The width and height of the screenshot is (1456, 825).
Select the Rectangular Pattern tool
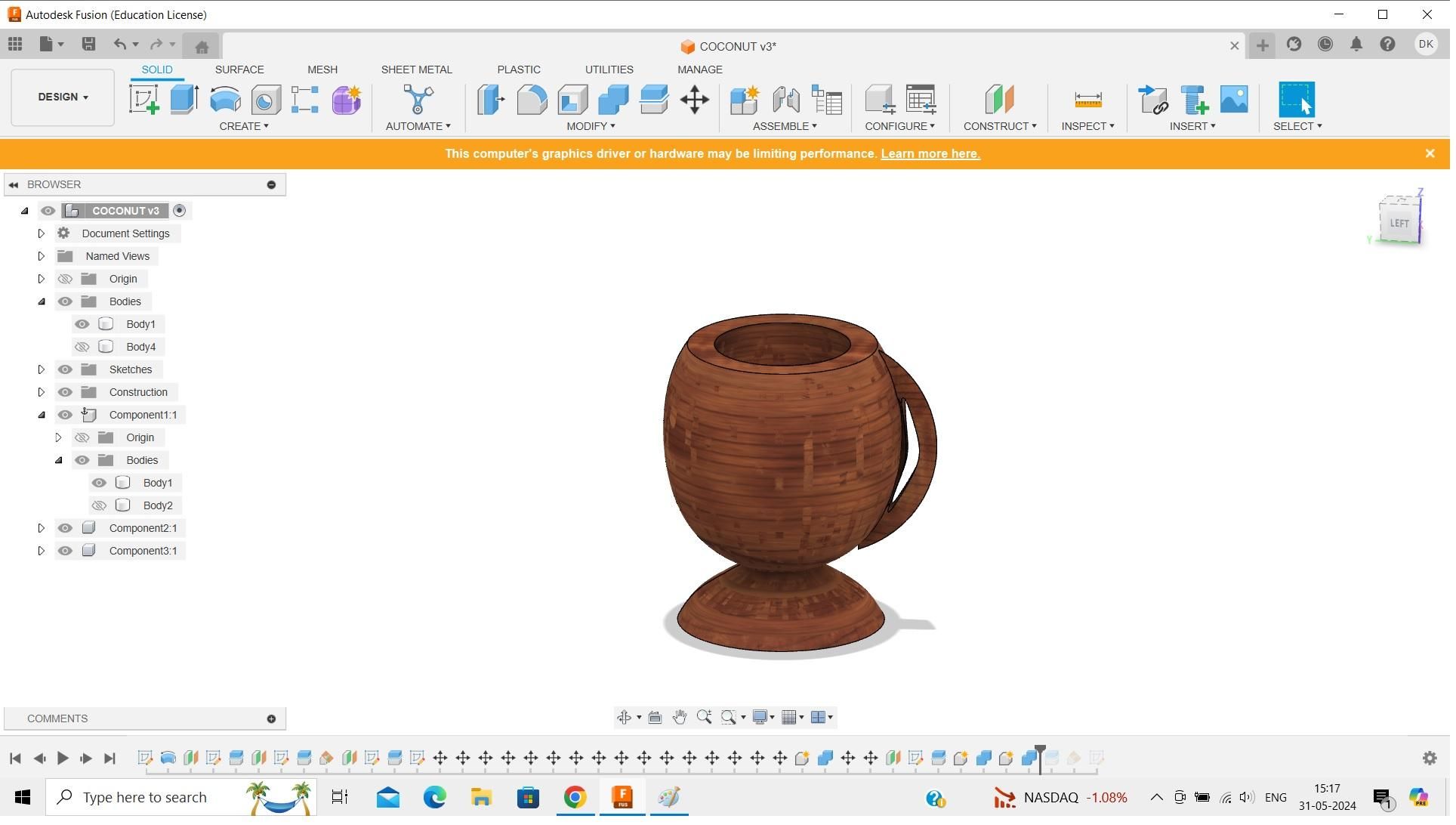tap(305, 100)
